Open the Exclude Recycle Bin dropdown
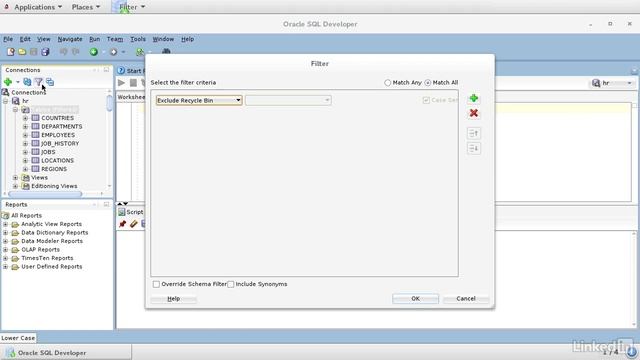 click(199, 100)
